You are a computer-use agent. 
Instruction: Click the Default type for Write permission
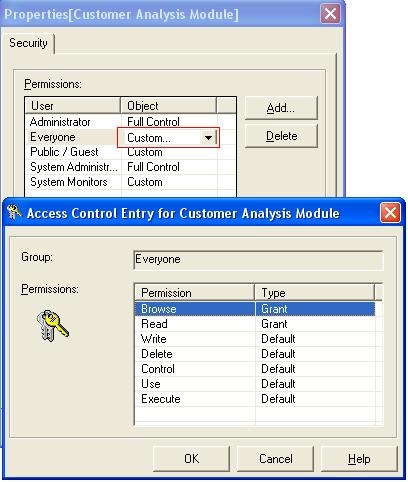278,339
